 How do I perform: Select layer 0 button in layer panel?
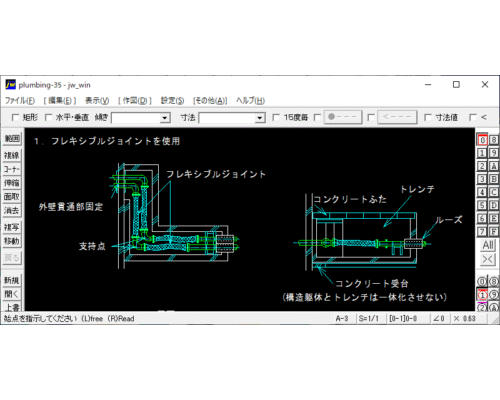pos(482,140)
